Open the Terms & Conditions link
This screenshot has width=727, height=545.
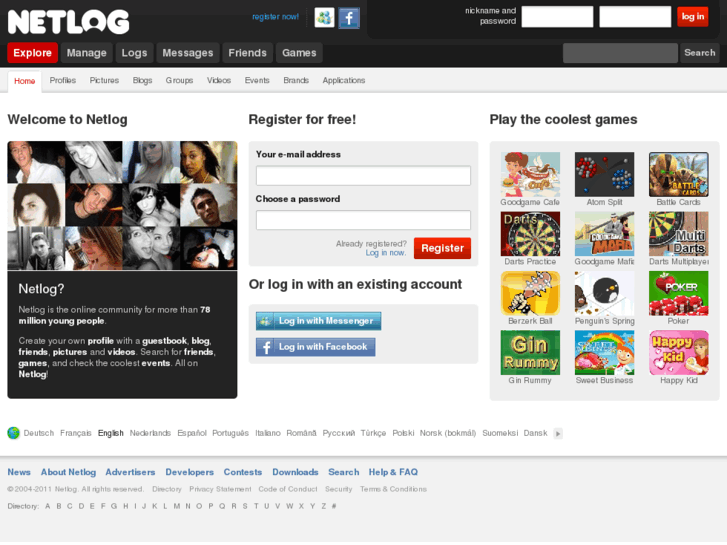tap(393, 489)
